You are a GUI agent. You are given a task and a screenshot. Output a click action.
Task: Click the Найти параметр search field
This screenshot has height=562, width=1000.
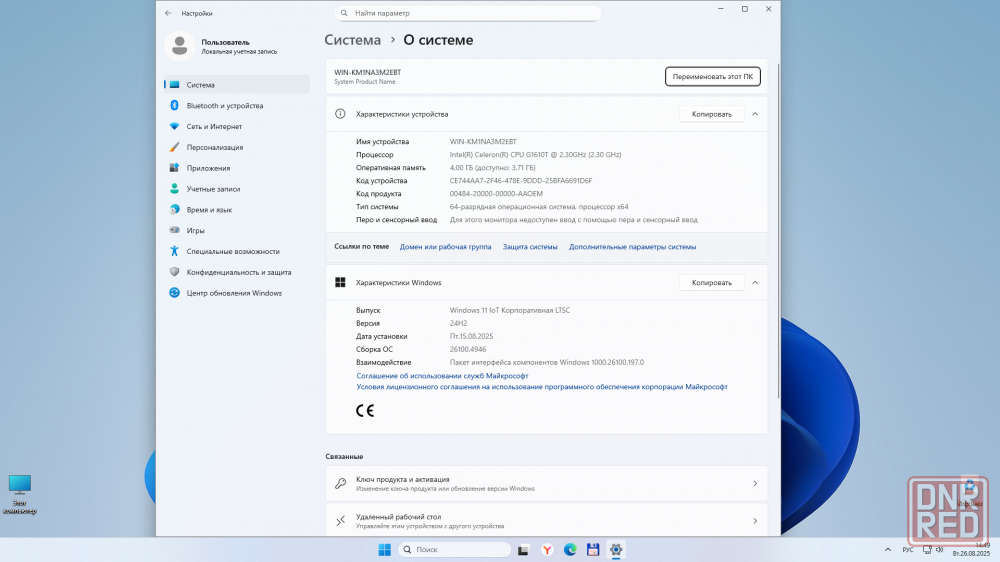pyautogui.click(x=467, y=13)
